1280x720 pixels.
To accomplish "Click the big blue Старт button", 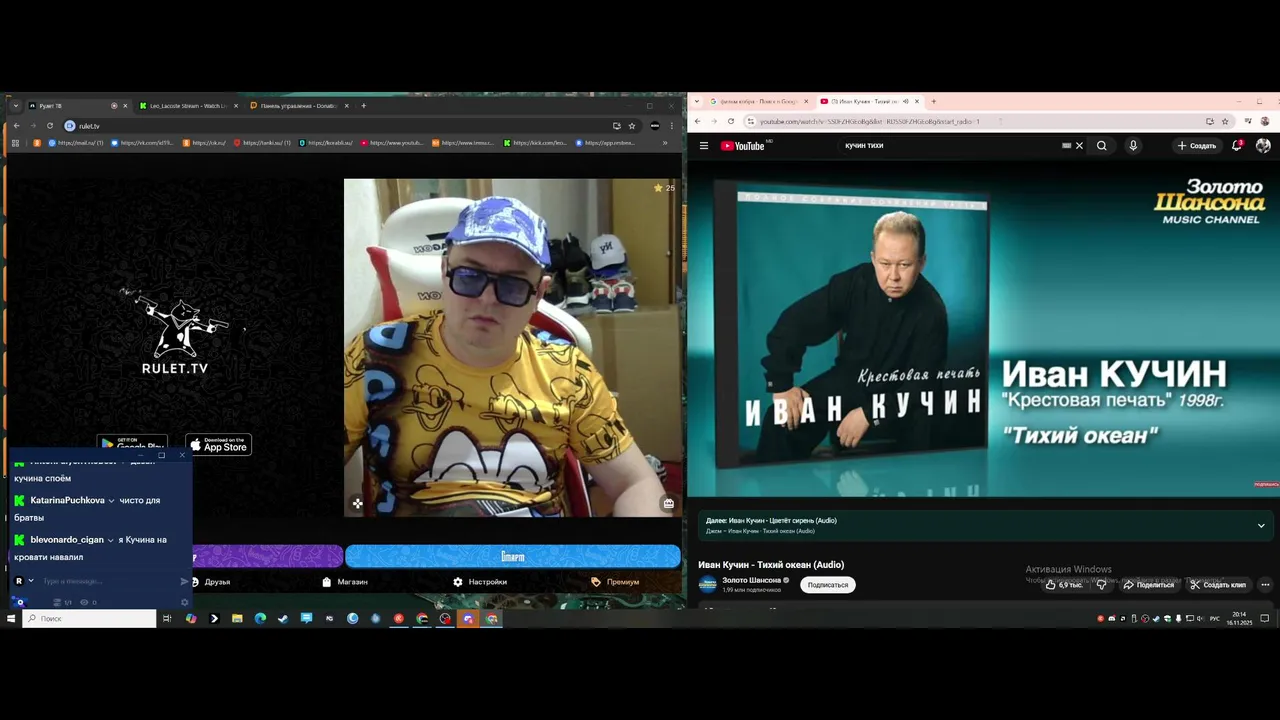I will [513, 556].
